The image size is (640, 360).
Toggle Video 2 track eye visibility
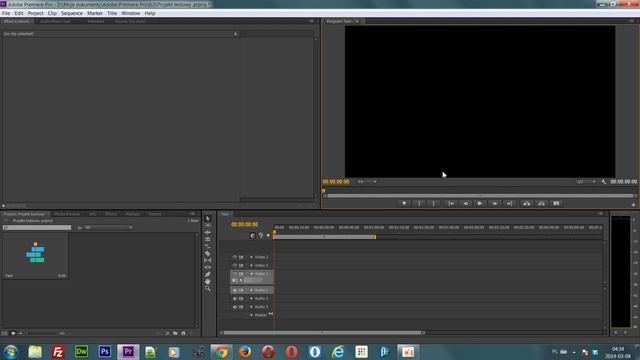[235, 265]
